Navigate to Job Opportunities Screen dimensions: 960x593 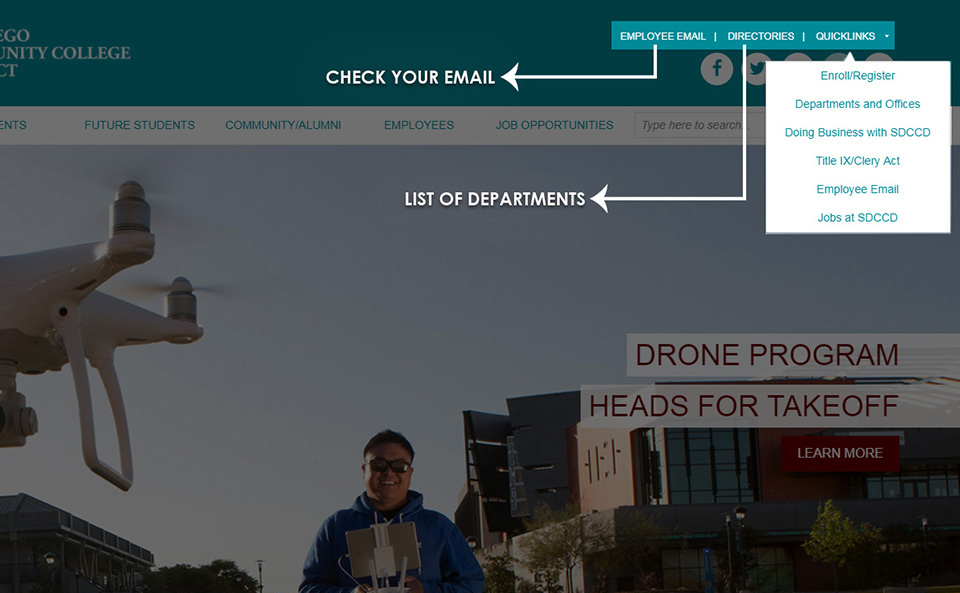pyautogui.click(x=554, y=125)
